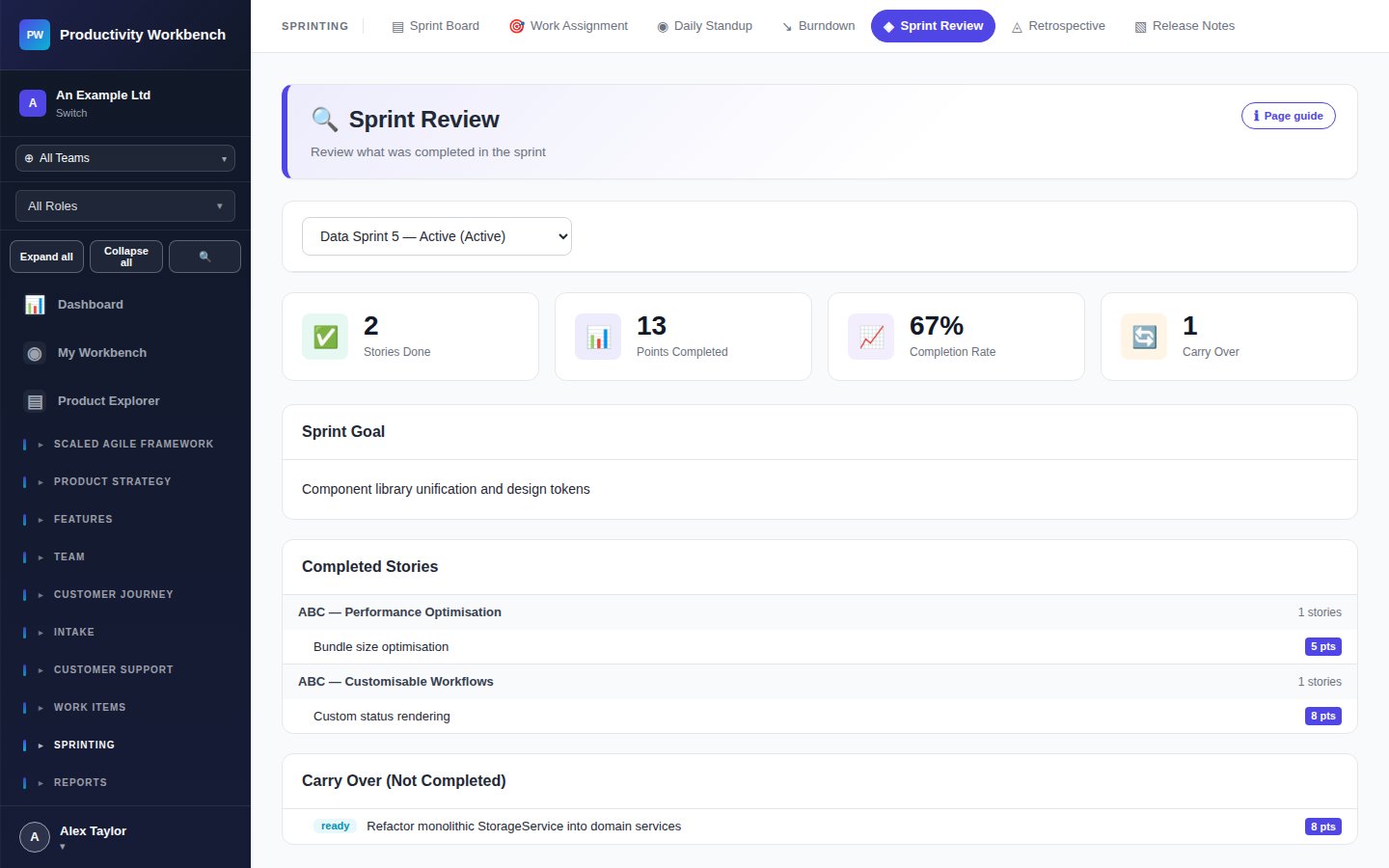The height and width of the screenshot is (868, 1389).
Task: Open the Data Sprint 5 sprint selector
Action: tap(437, 236)
